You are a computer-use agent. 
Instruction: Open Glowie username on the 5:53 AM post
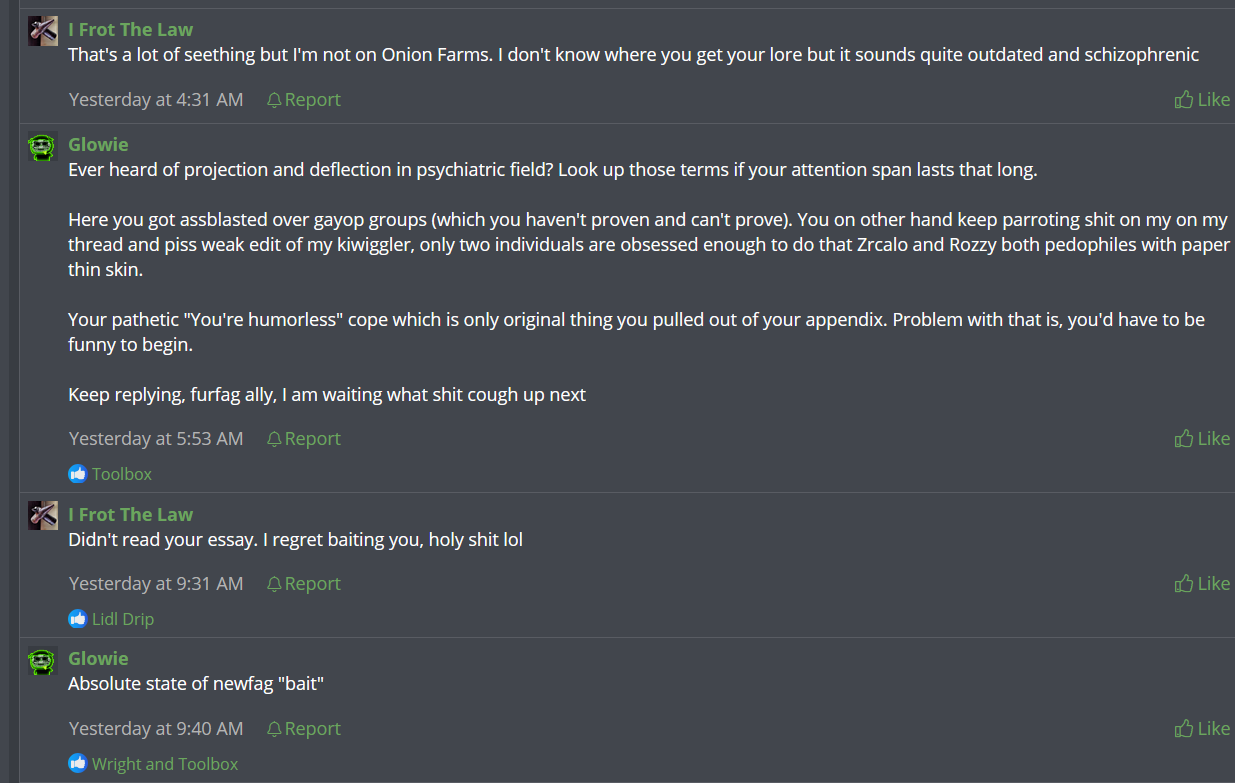[98, 145]
